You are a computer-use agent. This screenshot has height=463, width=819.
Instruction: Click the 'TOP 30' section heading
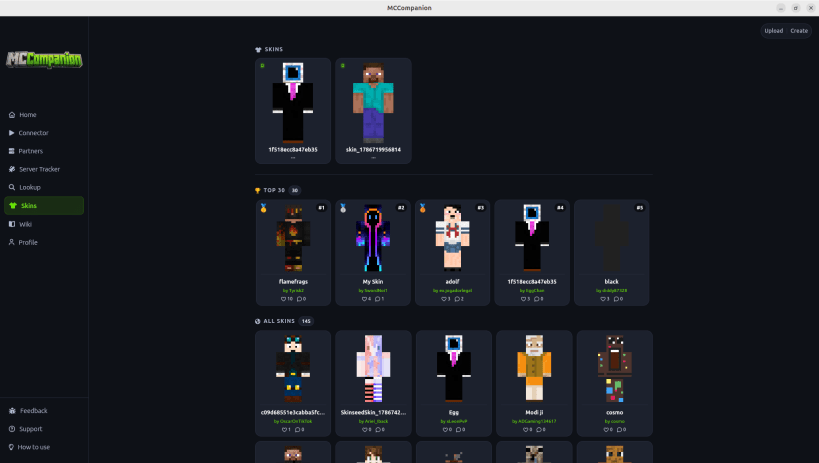coord(274,190)
